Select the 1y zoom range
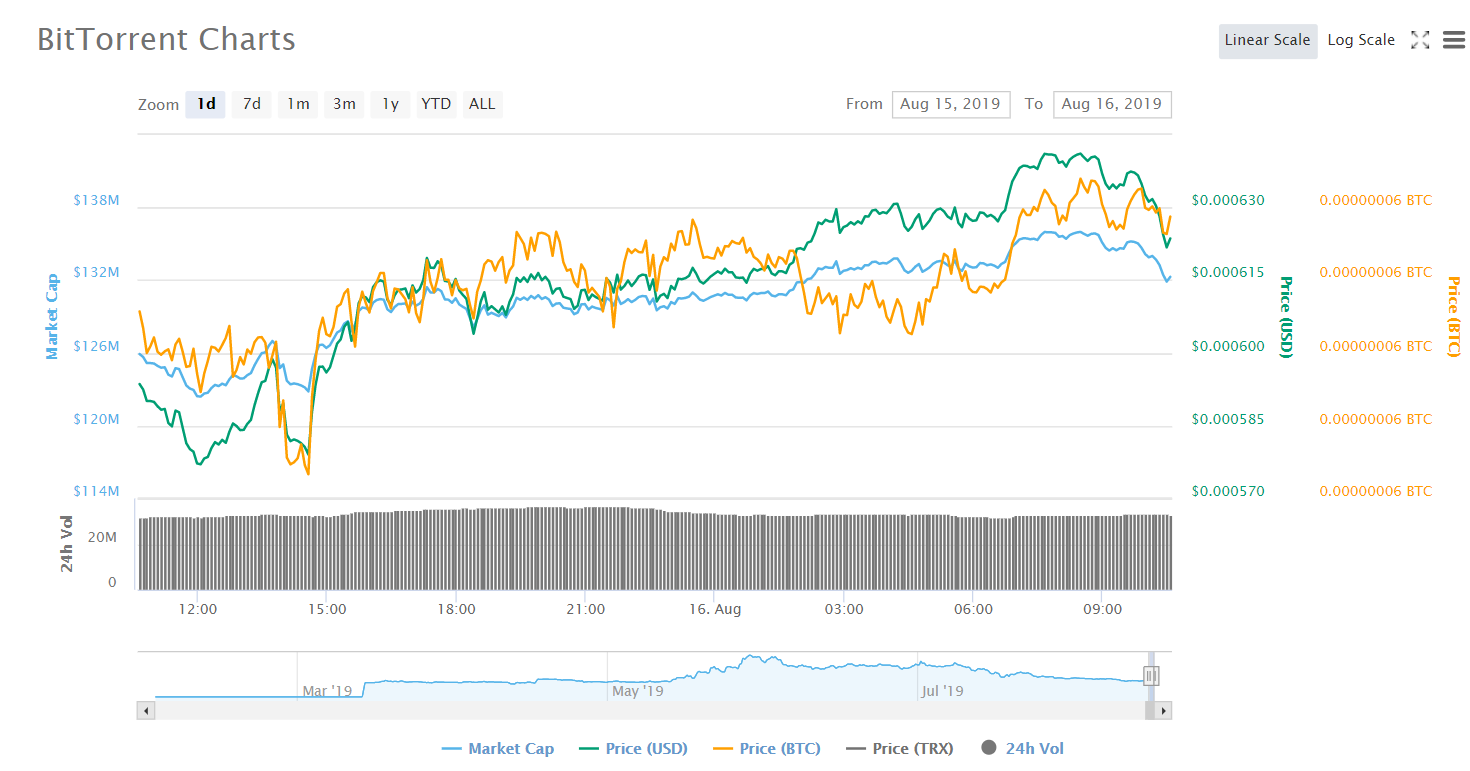This screenshot has height=771, width=1470. (390, 104)
